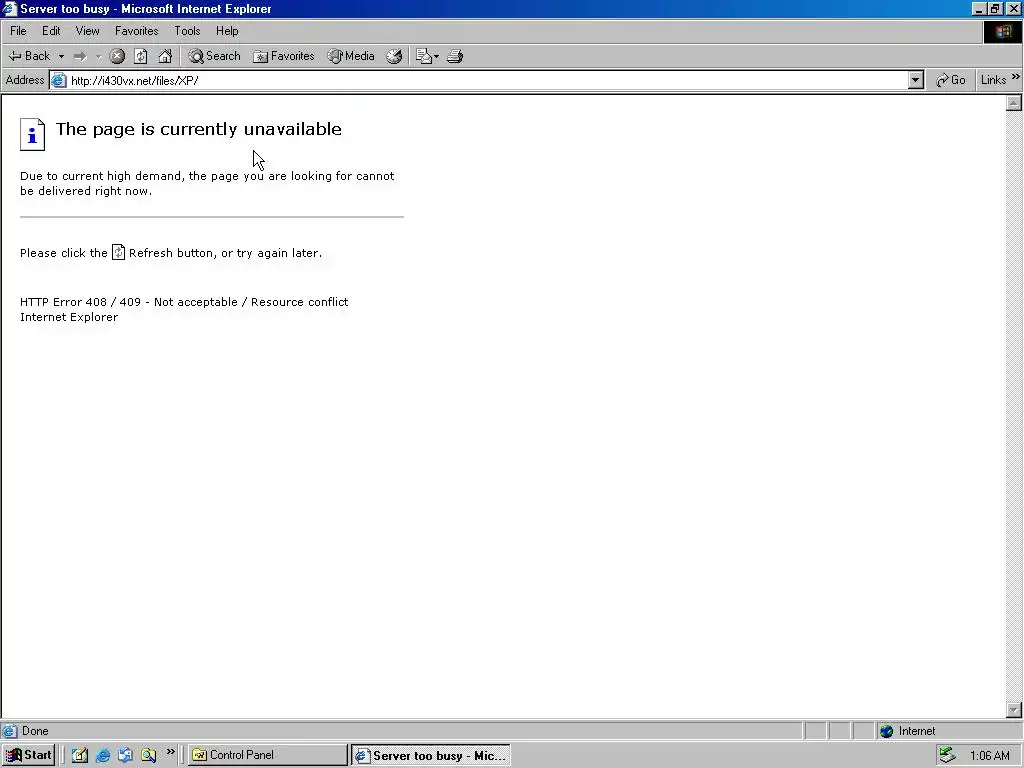Switch to the Control Panel taskbar window
The image size is (1024, 768).
pos(268,755)
